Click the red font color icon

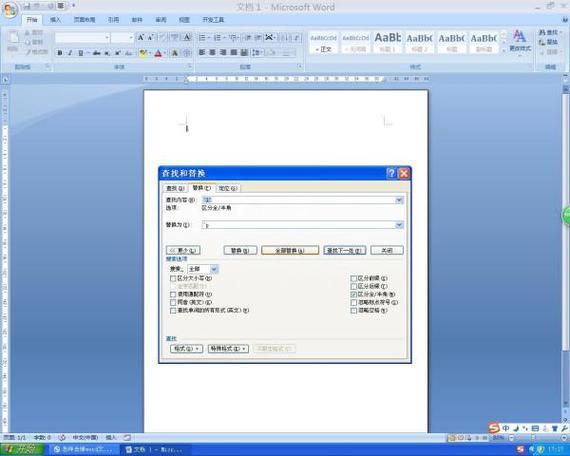(158, 53)
